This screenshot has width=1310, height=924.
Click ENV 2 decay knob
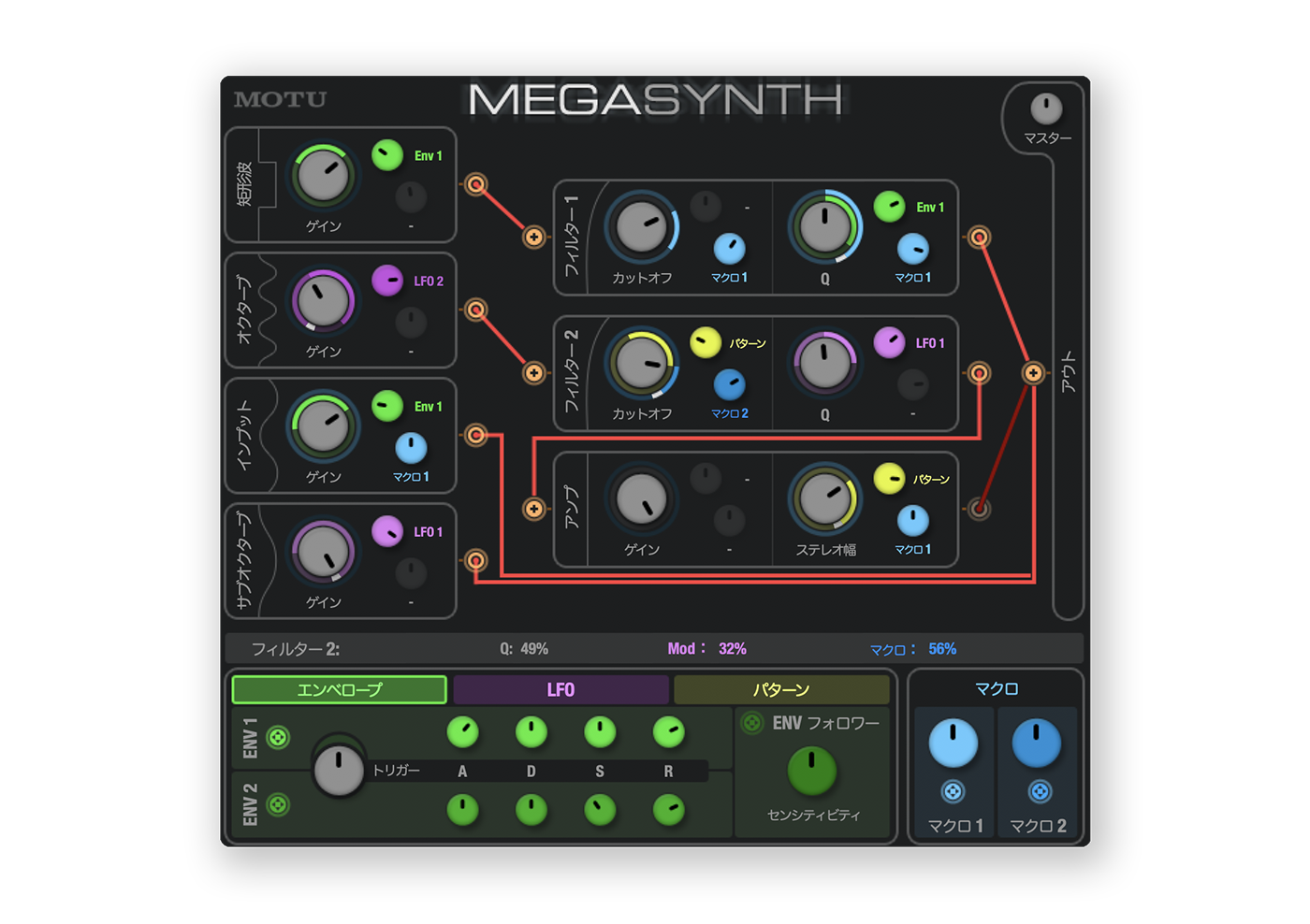pos(531,810)
